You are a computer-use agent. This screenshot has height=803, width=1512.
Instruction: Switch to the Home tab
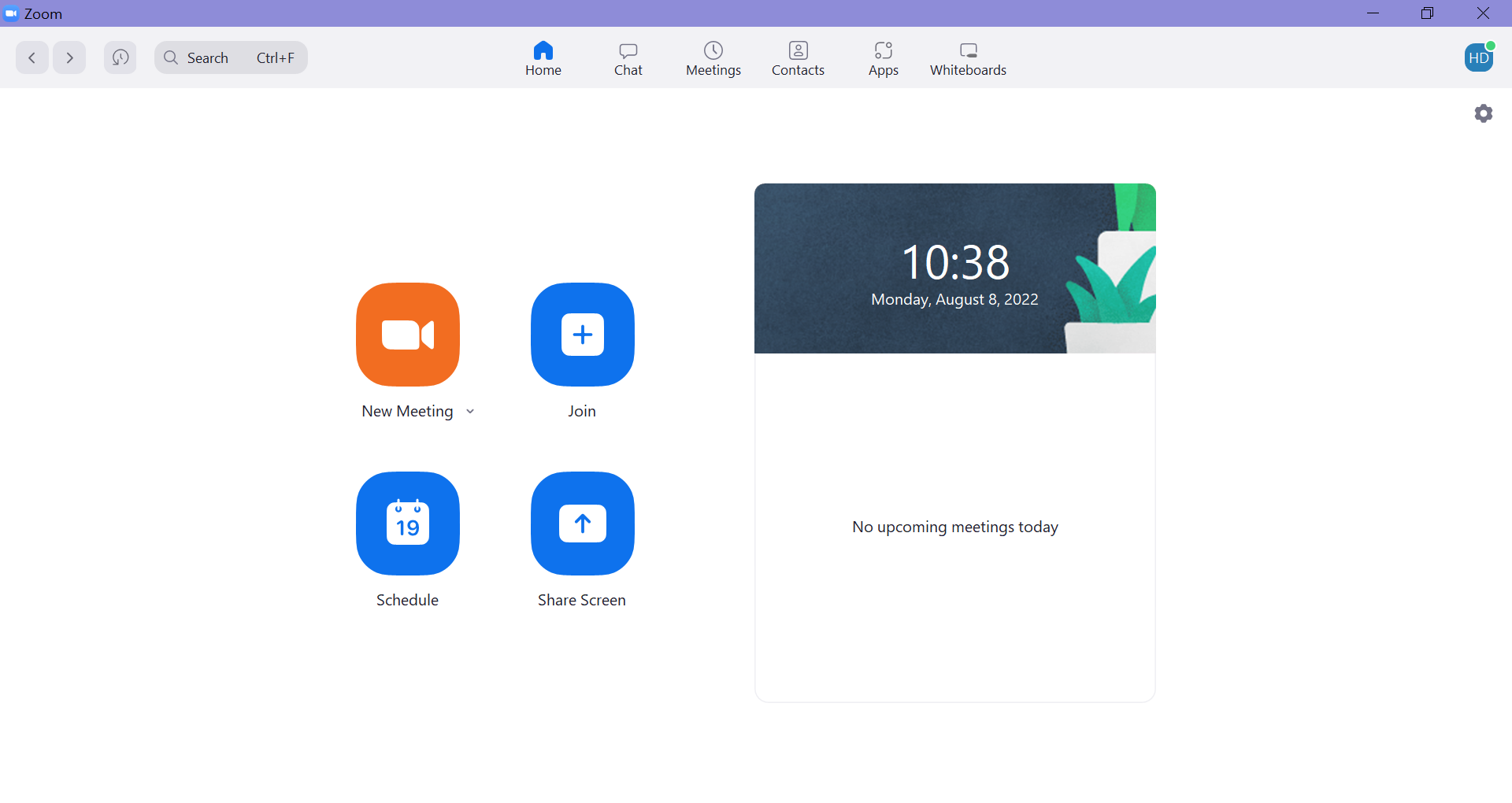click(543, 59)
